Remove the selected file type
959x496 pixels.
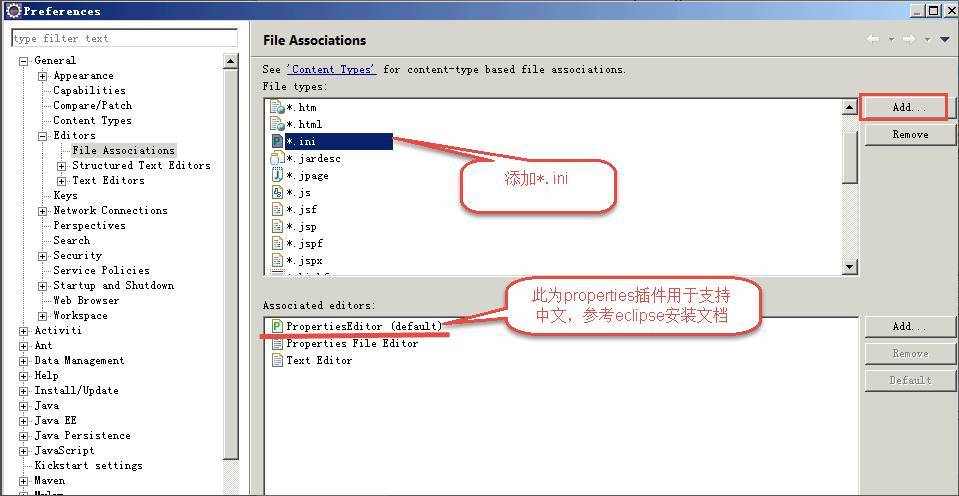pos(909,135)
